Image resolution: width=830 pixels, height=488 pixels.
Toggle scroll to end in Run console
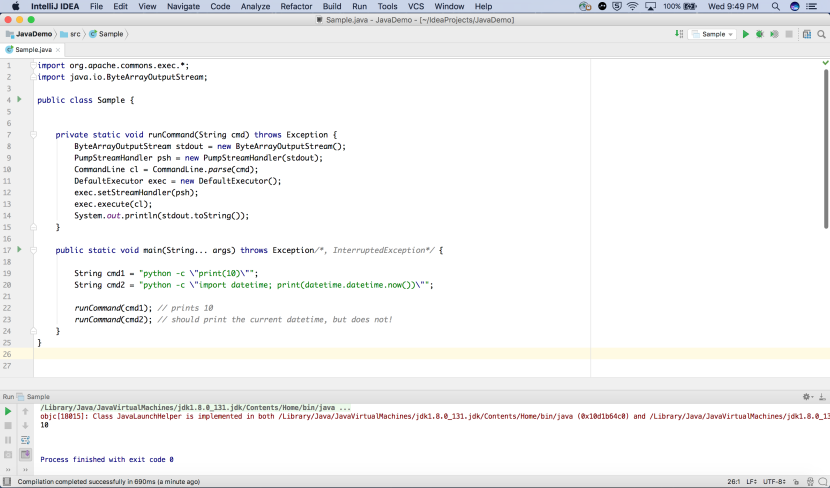[25, 454]
